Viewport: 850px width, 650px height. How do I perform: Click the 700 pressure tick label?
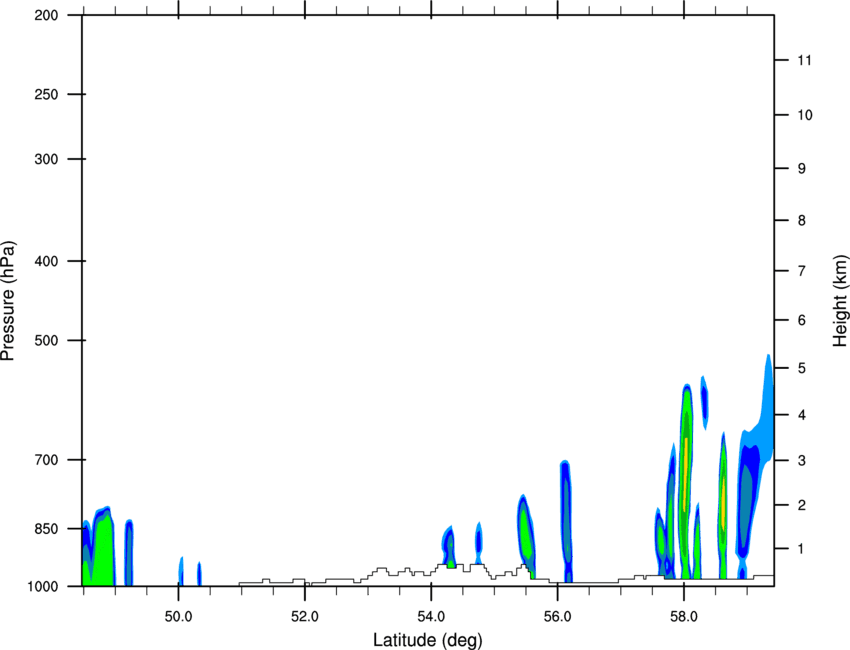coord(46,460)
